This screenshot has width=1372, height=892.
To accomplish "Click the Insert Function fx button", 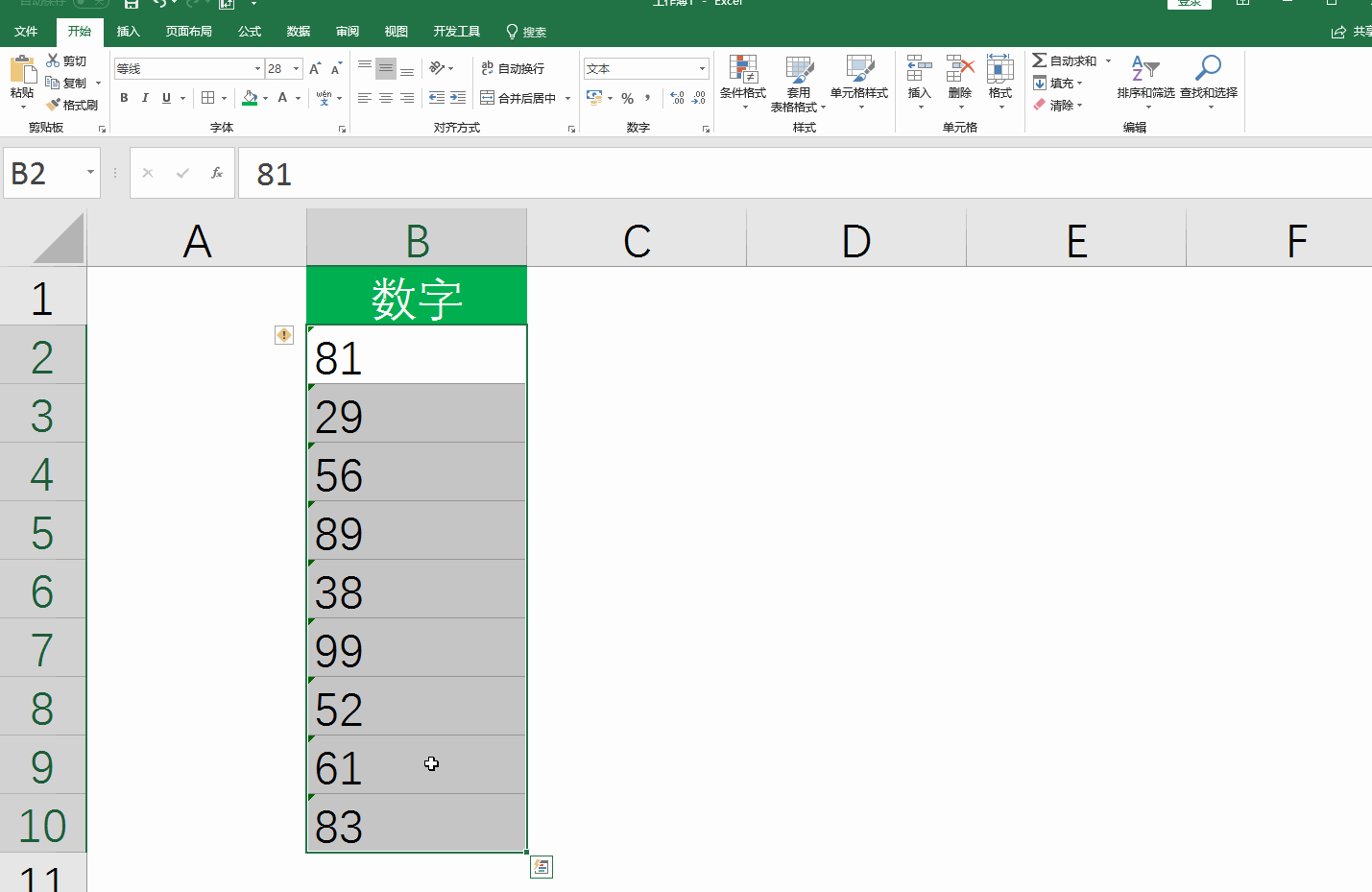I will tap(217, 173).
